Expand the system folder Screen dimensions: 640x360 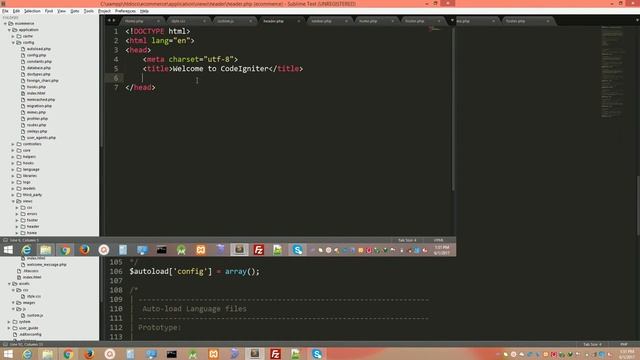[x=9, y=322]
